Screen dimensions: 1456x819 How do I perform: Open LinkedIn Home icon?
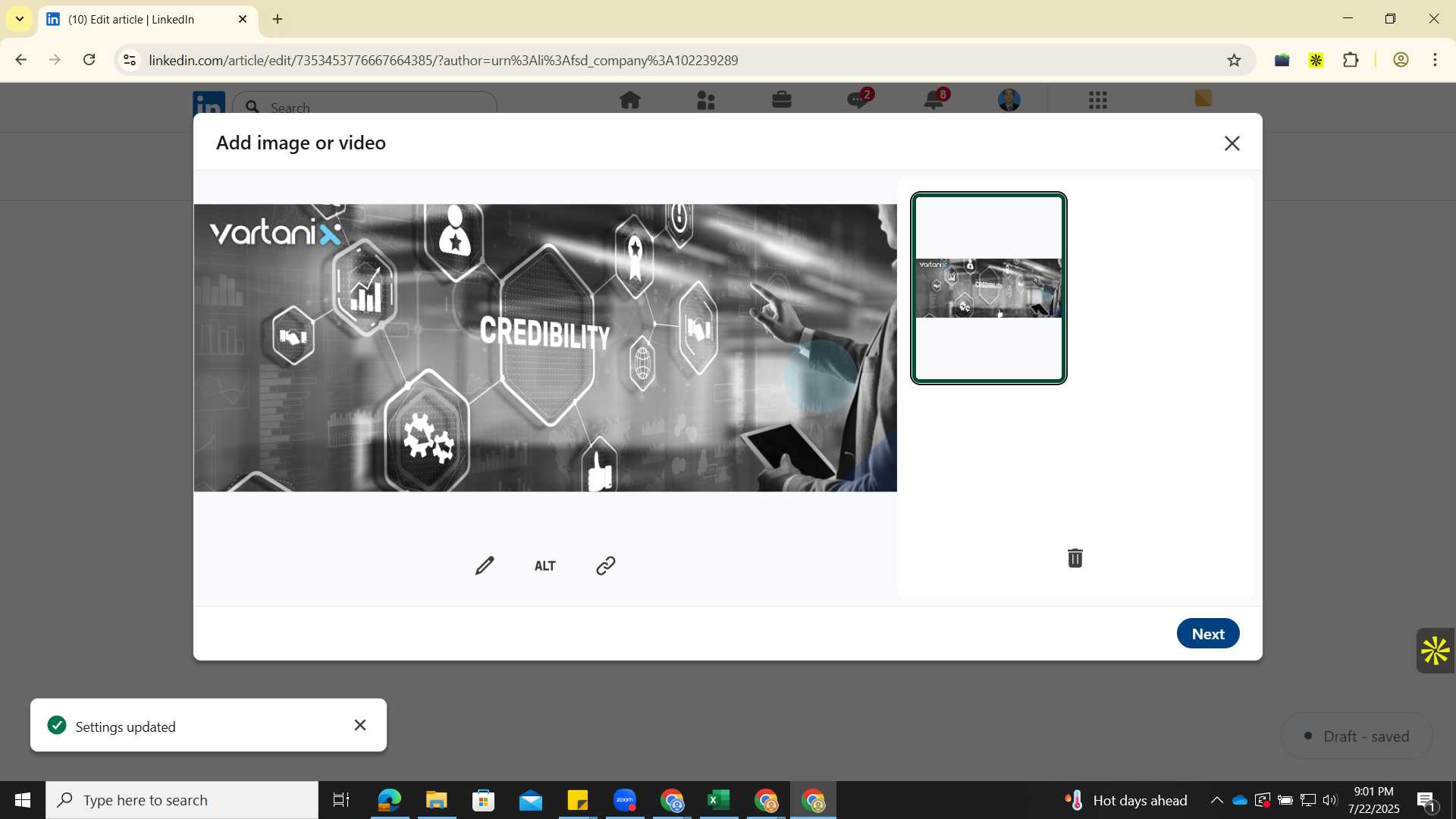point(630,100)
